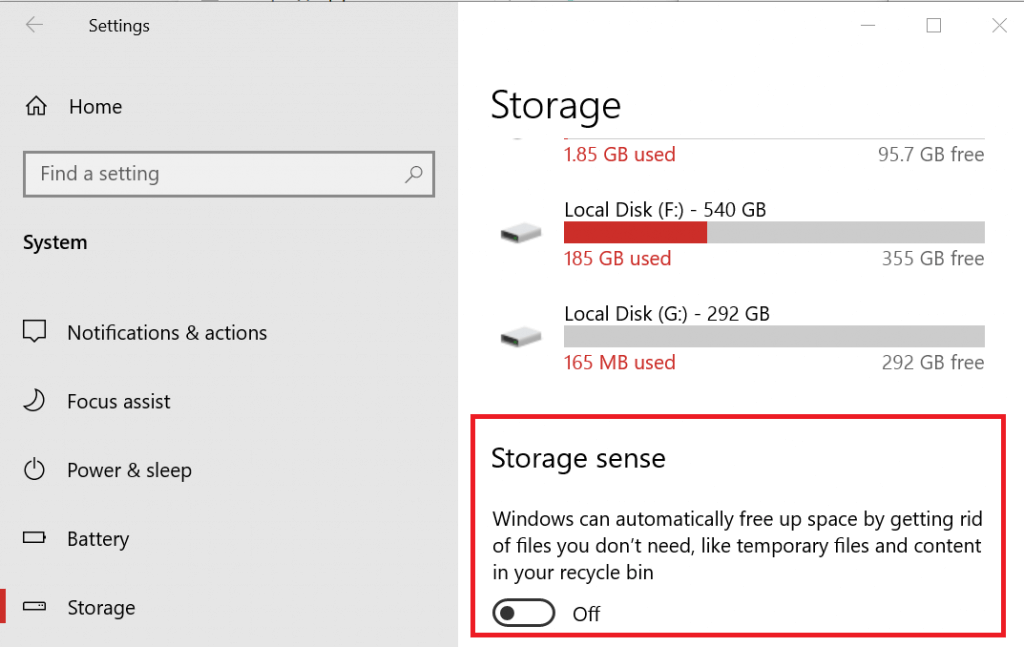Go to Power & sleep settings
Screen dimensions: 1024x647
(129, 470)
